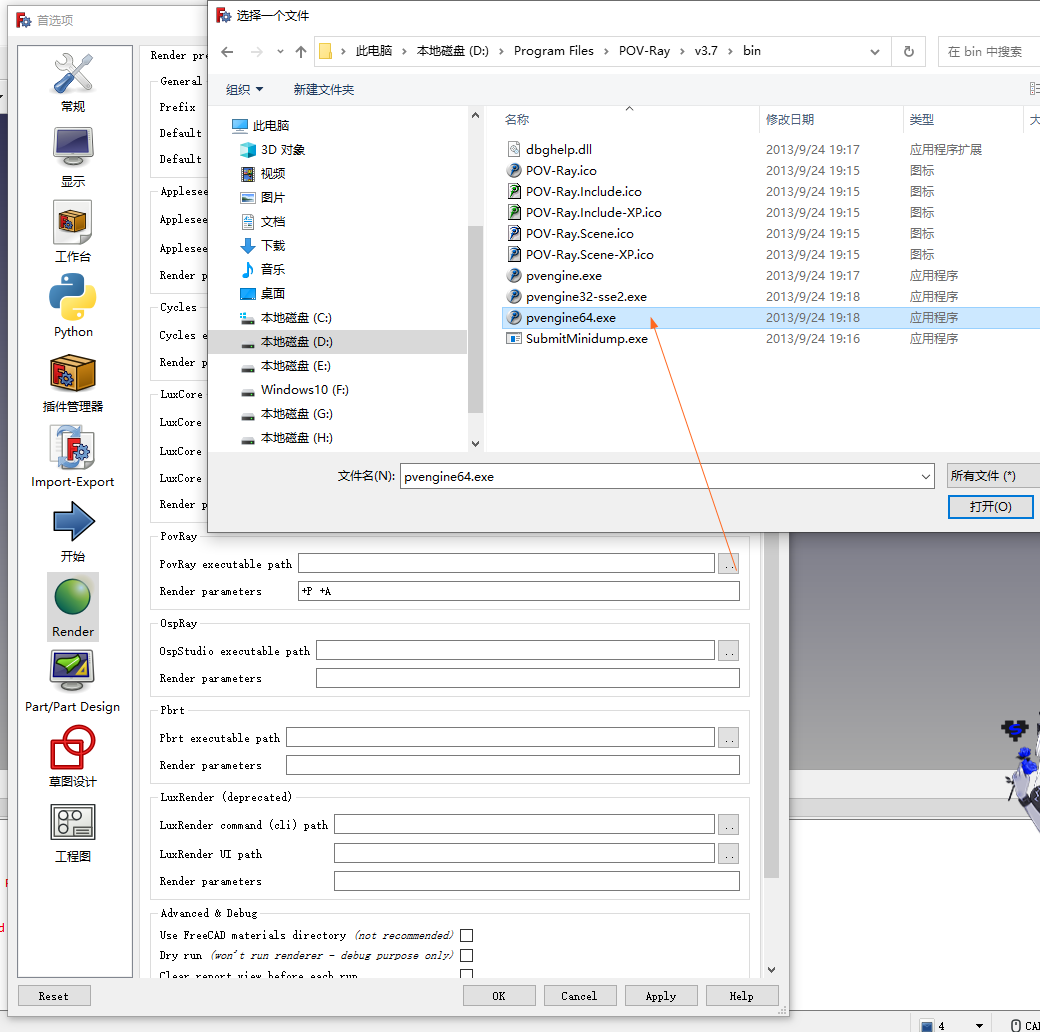Click the navigation tree scroll-down arrow
This screenshot has width=1040, height=1032.
(475, 443)
